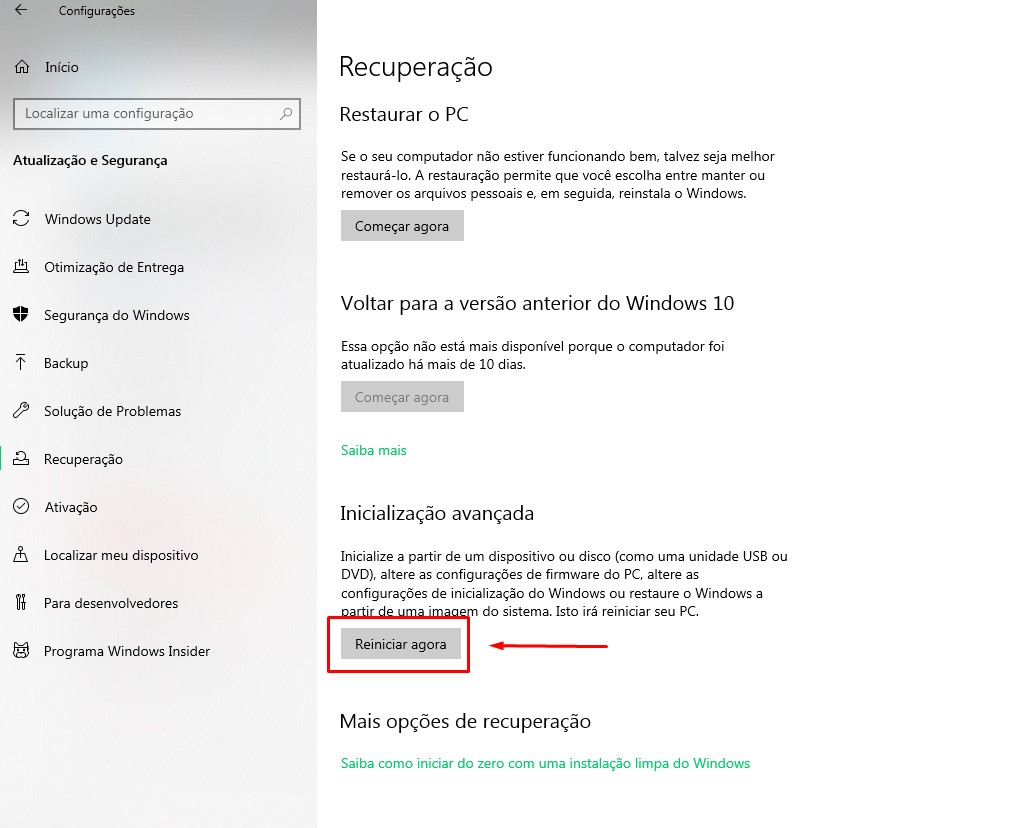Click Começar agora under Restaurar o PC
This screenshot has height=828, width=1010.
pos(402,226)
